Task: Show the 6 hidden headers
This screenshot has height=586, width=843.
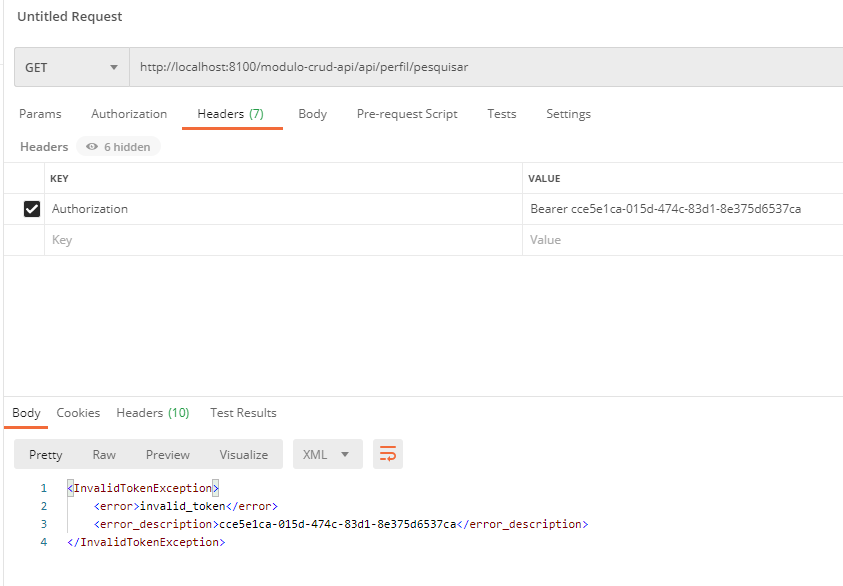Action: click(118, 147)
